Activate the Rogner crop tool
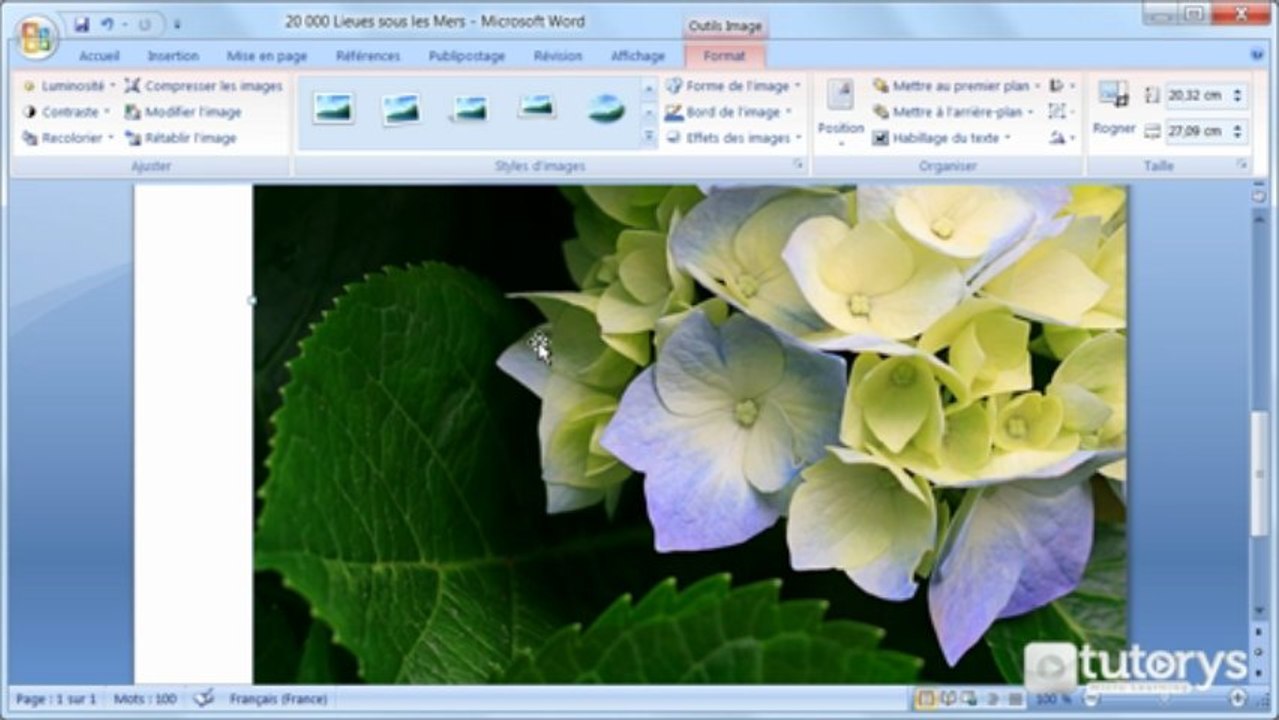Screen dimensions: 1279x720 pos(1113,108)
